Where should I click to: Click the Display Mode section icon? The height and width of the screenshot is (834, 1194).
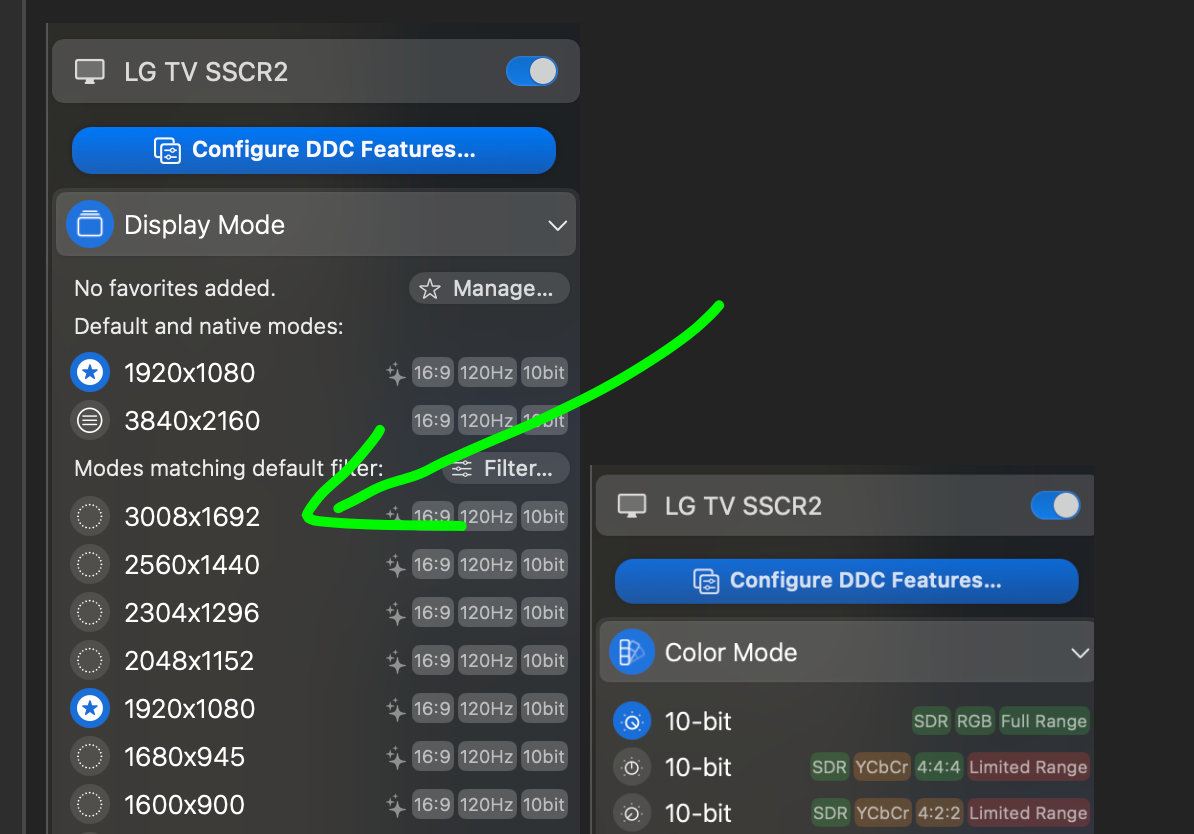[90, 225]
